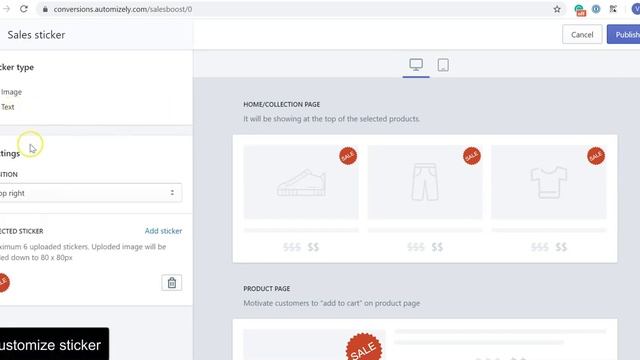This screenshot has width=640, height=360.
Task: Switch to mobile preview mode
Action: [443, 64]
